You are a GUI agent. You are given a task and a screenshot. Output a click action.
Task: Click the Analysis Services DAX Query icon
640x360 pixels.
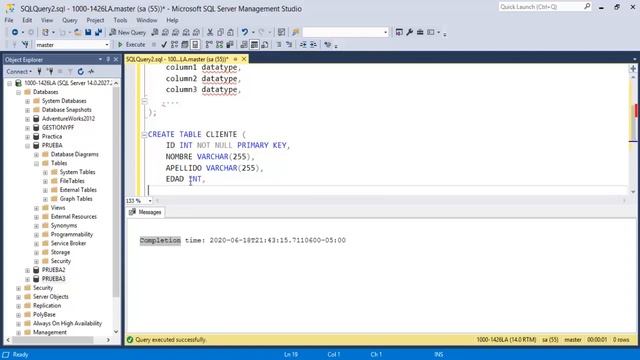pos(196,32)
